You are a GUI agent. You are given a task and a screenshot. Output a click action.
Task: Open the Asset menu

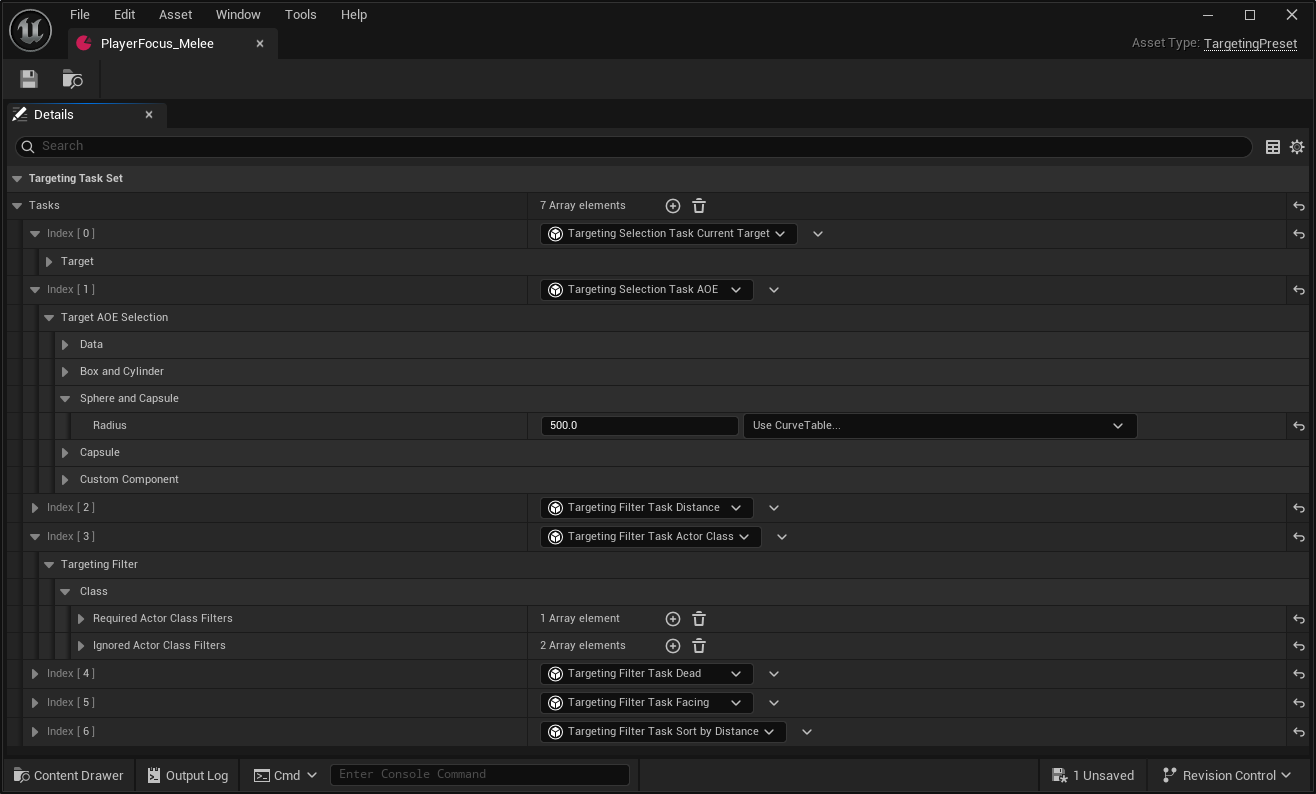(175, 15)
